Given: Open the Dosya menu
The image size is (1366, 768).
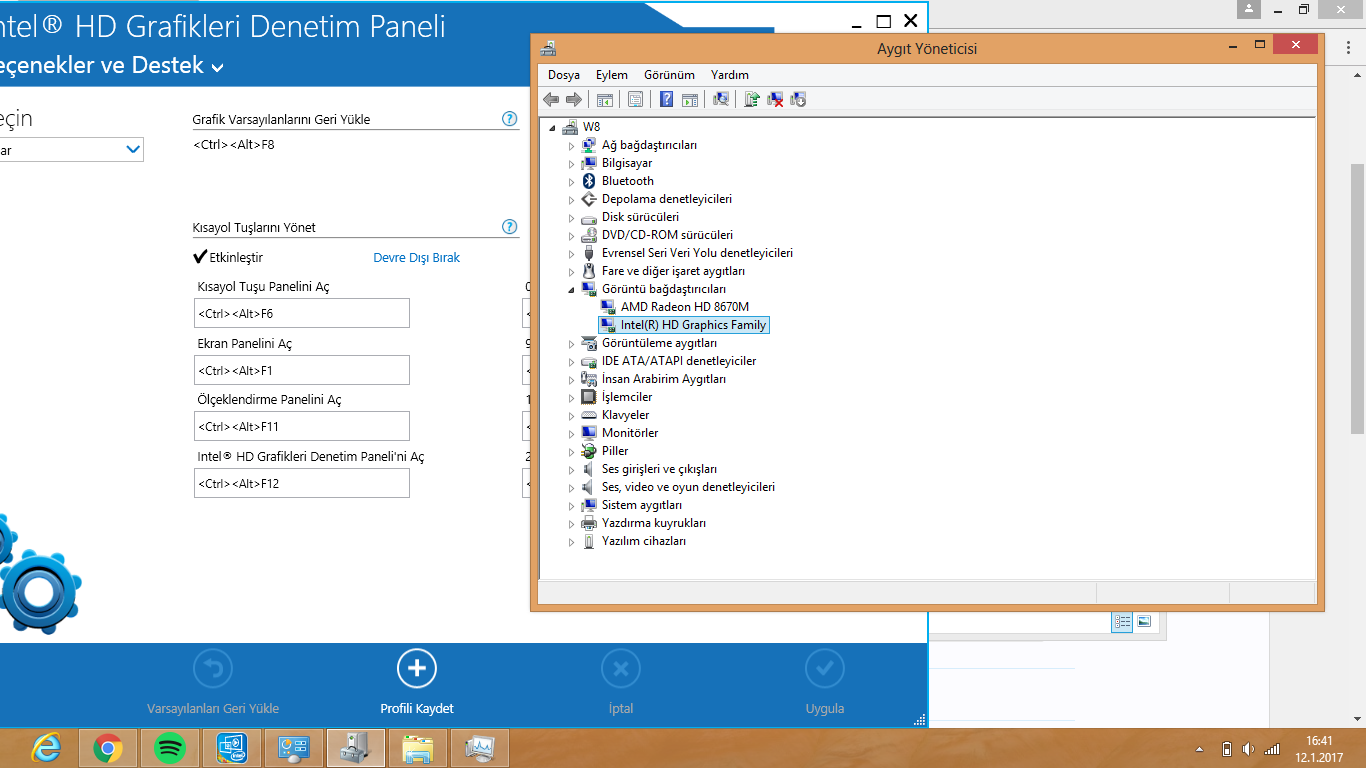Looking at the screenshot, I should pos(564,75).
